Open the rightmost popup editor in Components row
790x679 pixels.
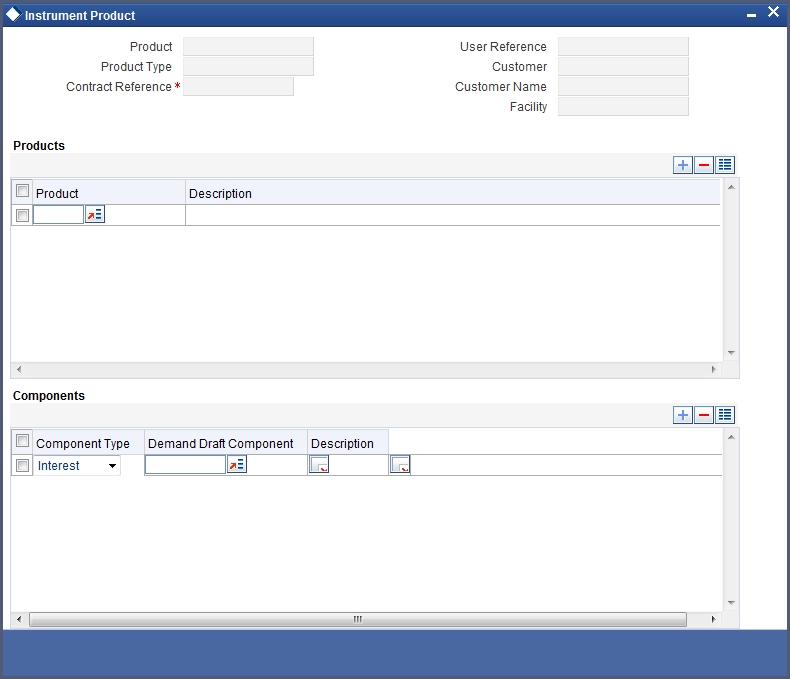(x=400, y=464)
